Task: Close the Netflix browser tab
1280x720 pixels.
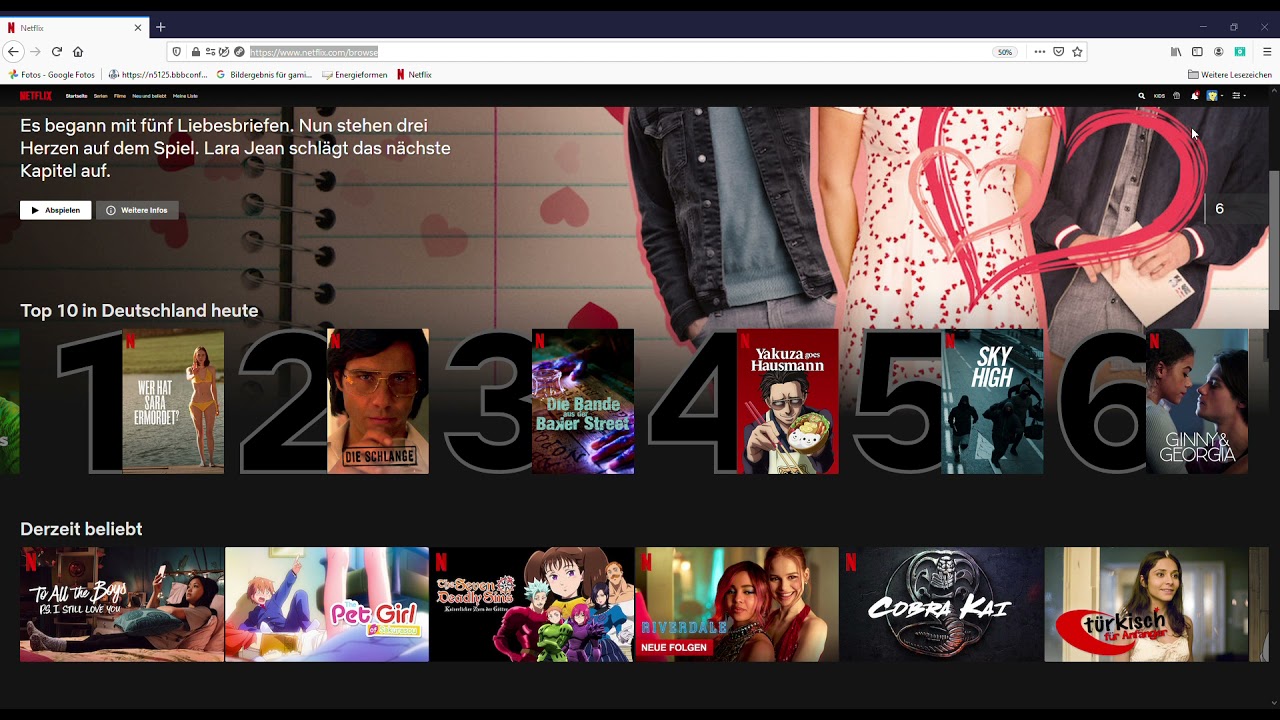Action: [x=138, y=27]
